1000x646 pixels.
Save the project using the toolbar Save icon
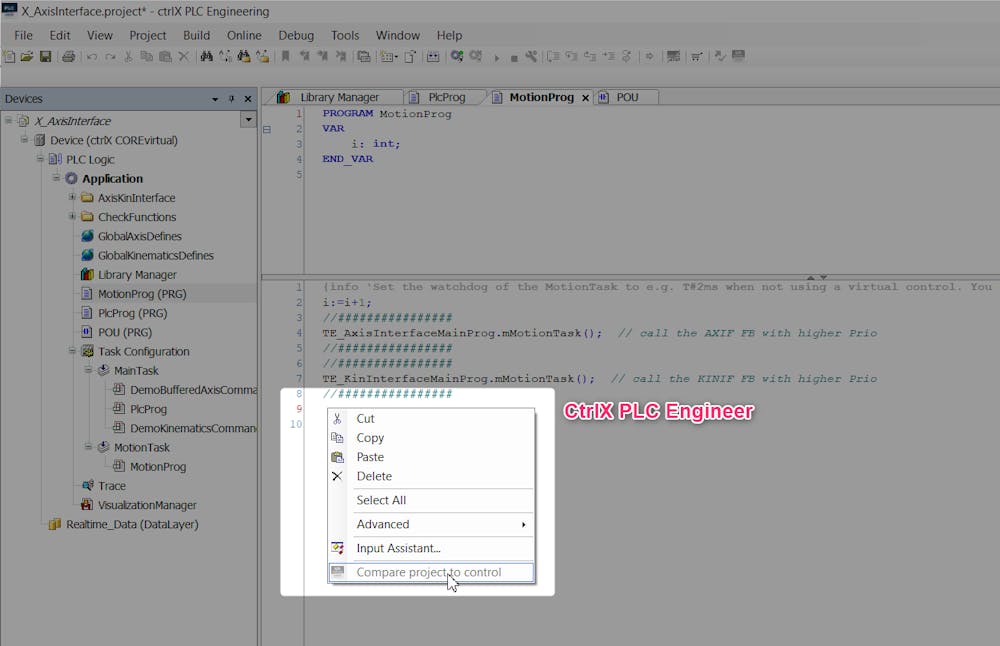45,57
